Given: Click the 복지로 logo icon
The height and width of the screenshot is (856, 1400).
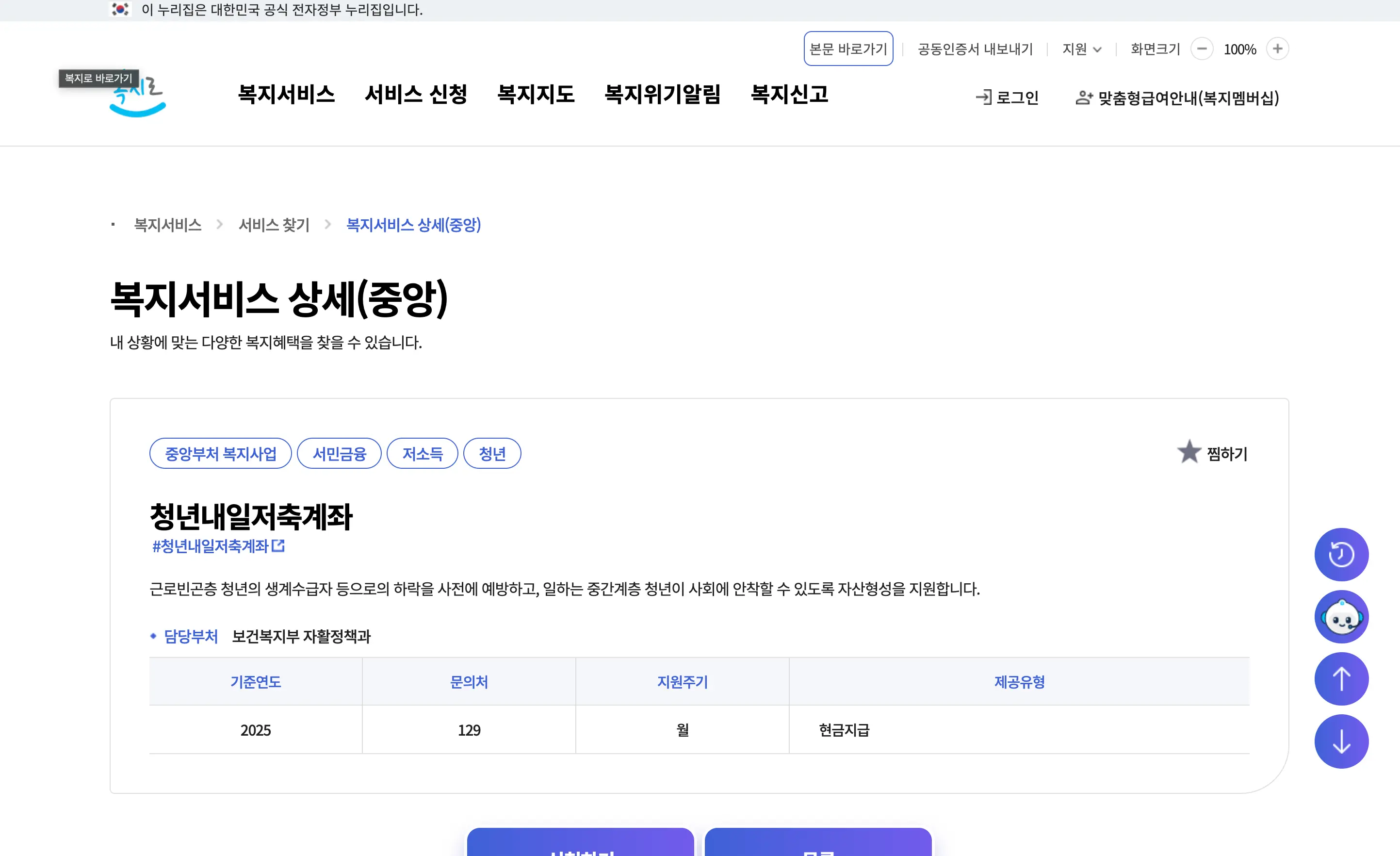Looking at the screenshot, I should pyautogui.click(x=138, y=97).
